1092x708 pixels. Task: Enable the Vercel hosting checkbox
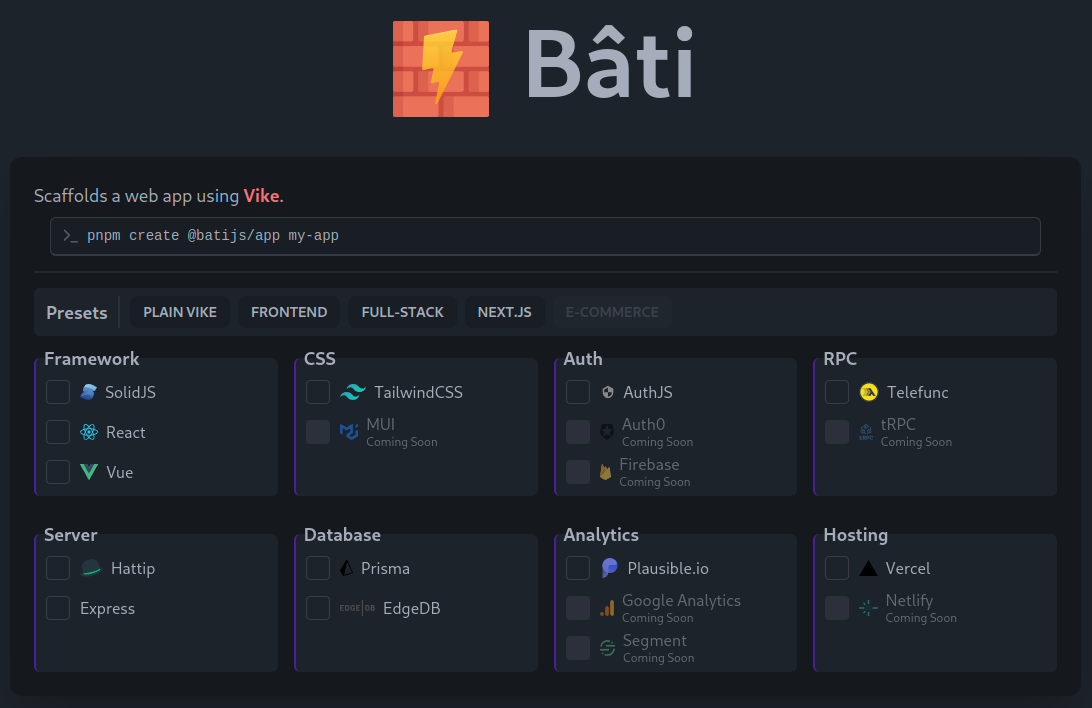pyautogui.click(x=837, y=568)
